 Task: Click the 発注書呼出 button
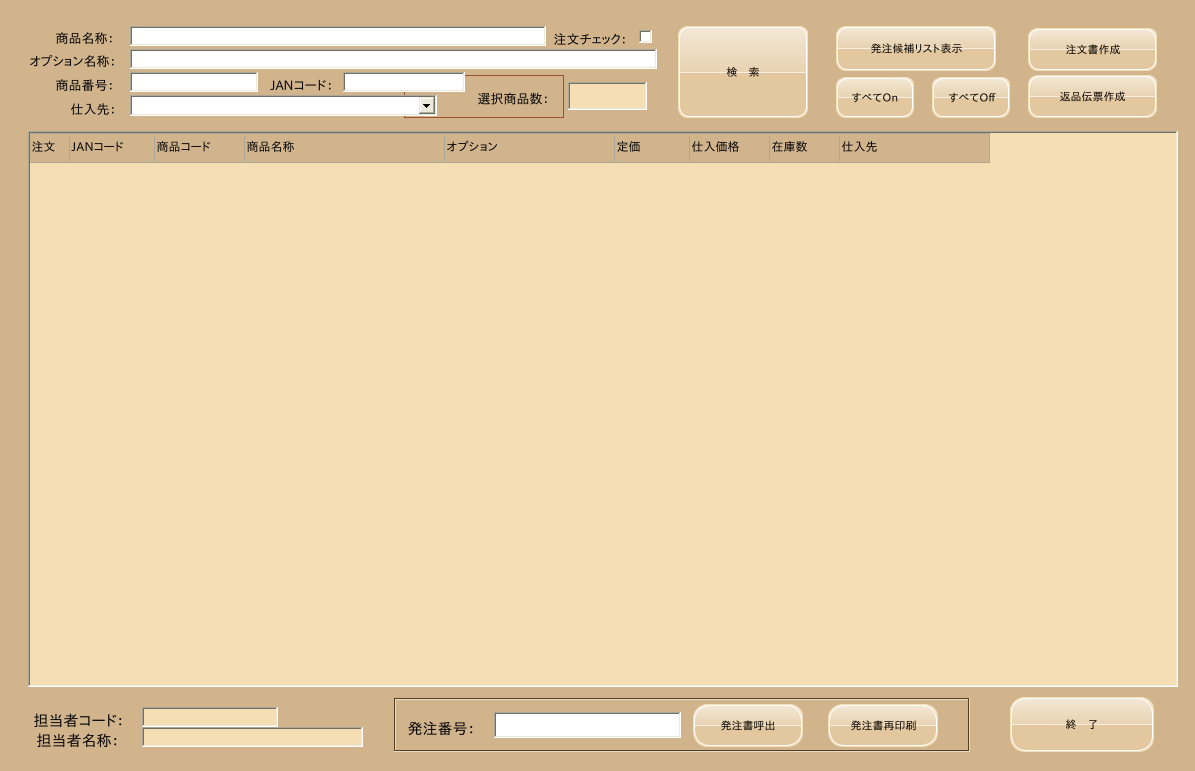pyautogui.click(x=748, y=725)
